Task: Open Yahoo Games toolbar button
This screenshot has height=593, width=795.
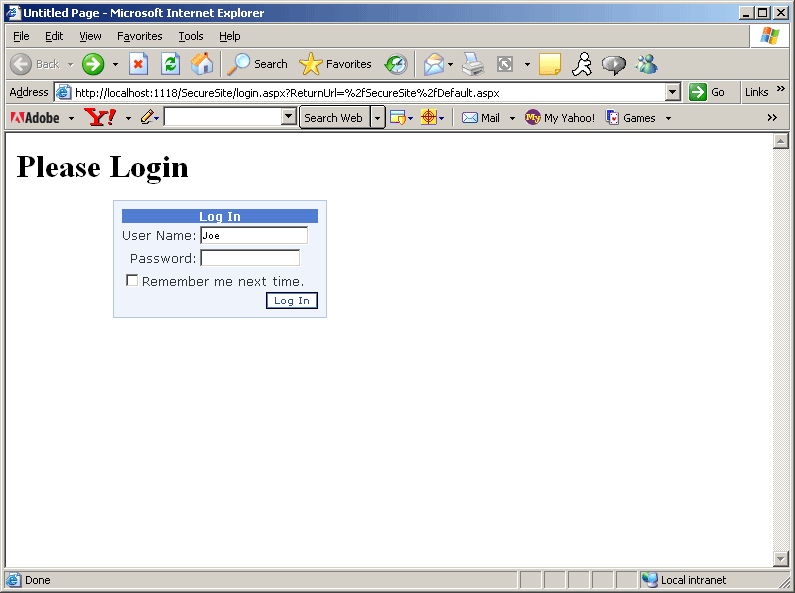Action: click(631, 118)
